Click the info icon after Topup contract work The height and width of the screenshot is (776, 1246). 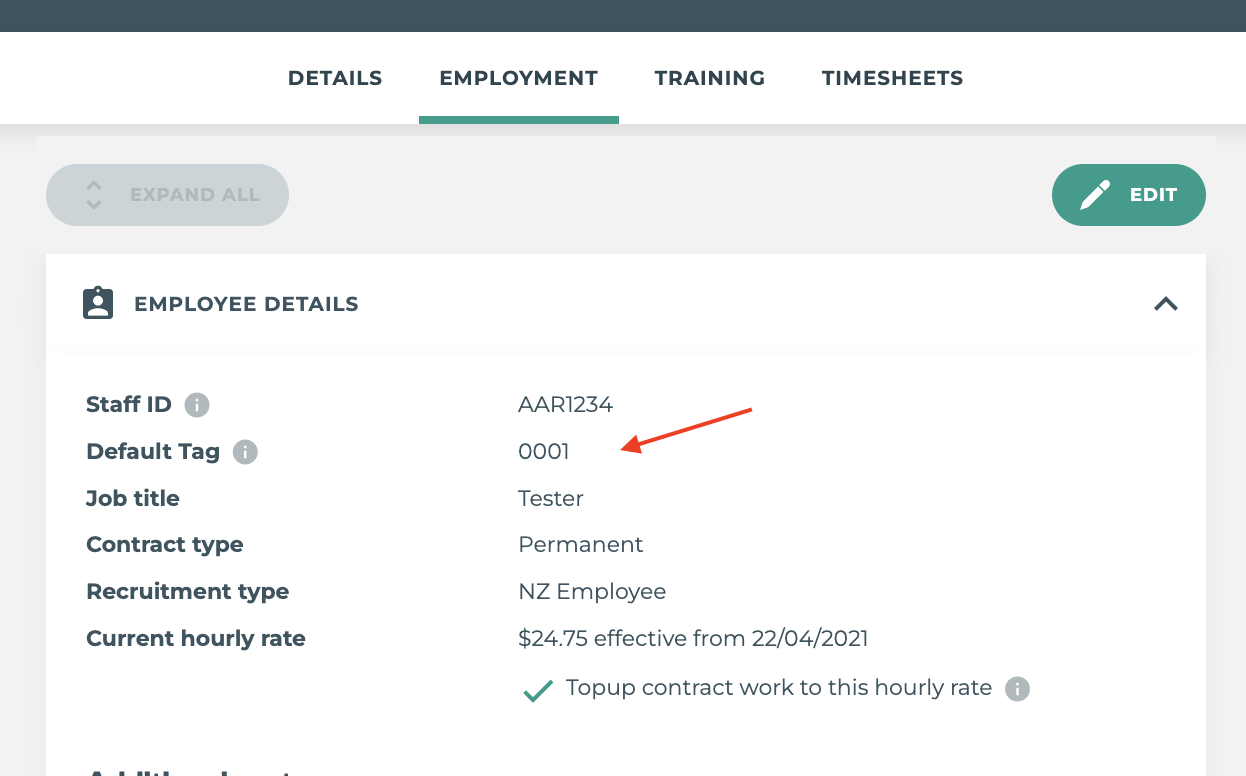(x=1017, y=689)
